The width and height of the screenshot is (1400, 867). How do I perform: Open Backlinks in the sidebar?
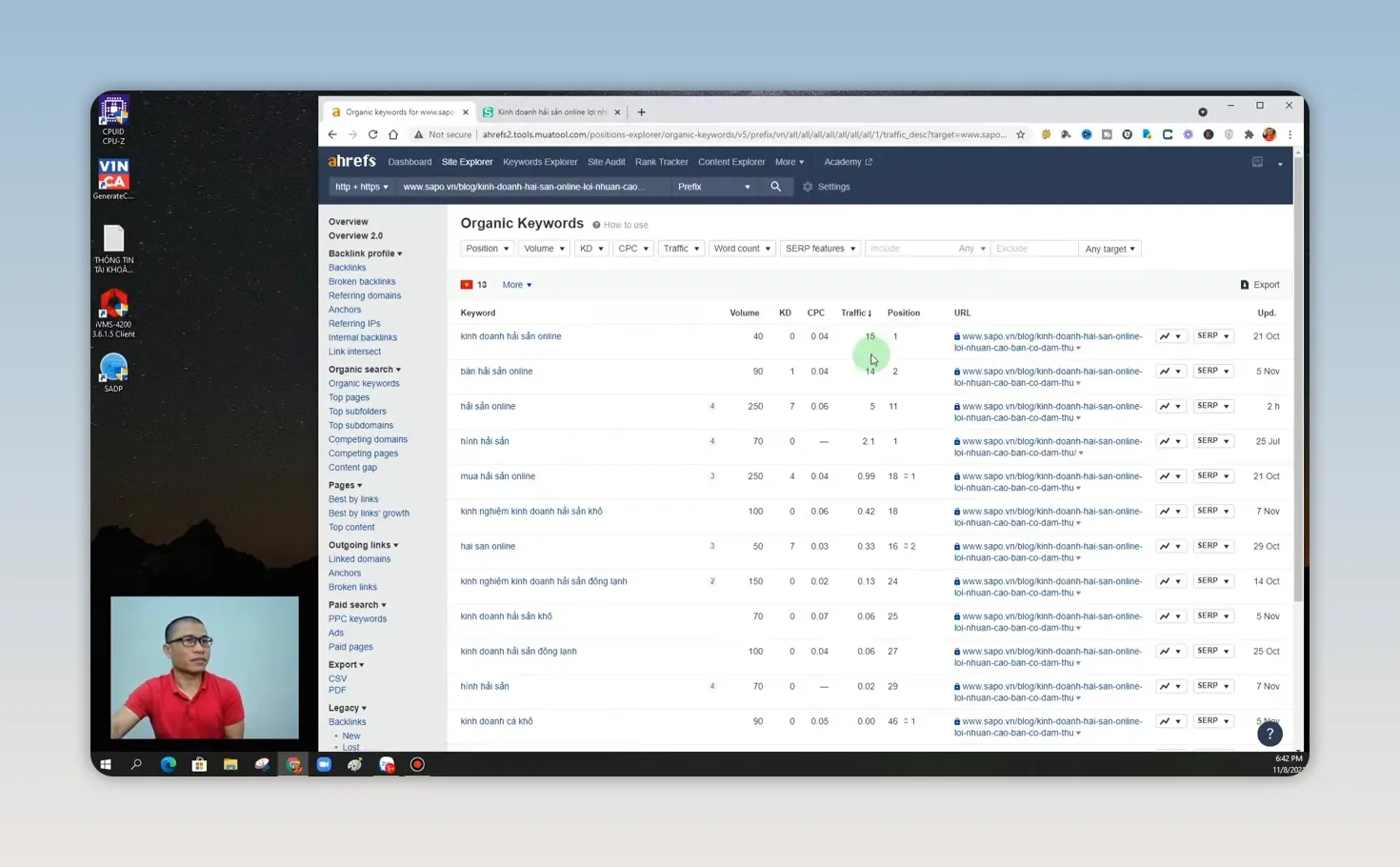click(x=347, y=268)
